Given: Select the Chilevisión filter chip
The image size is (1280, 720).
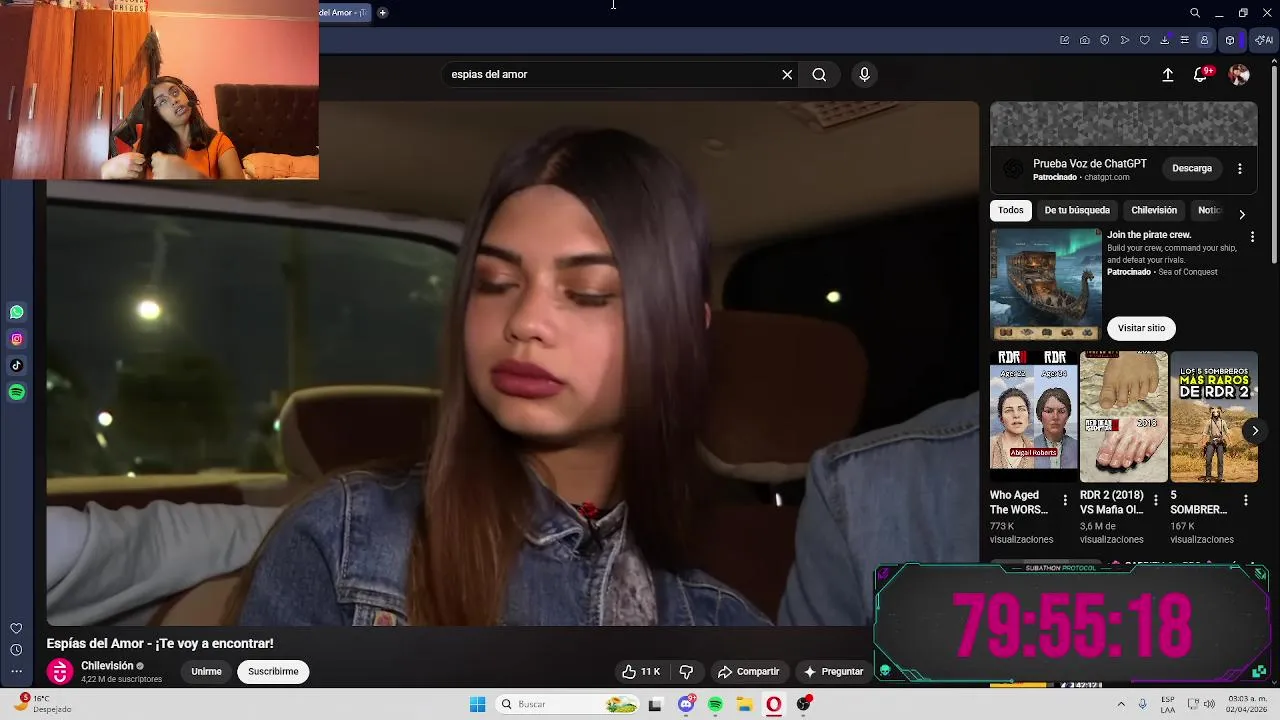Looking at the screenshot, I should pos(1154,210).
